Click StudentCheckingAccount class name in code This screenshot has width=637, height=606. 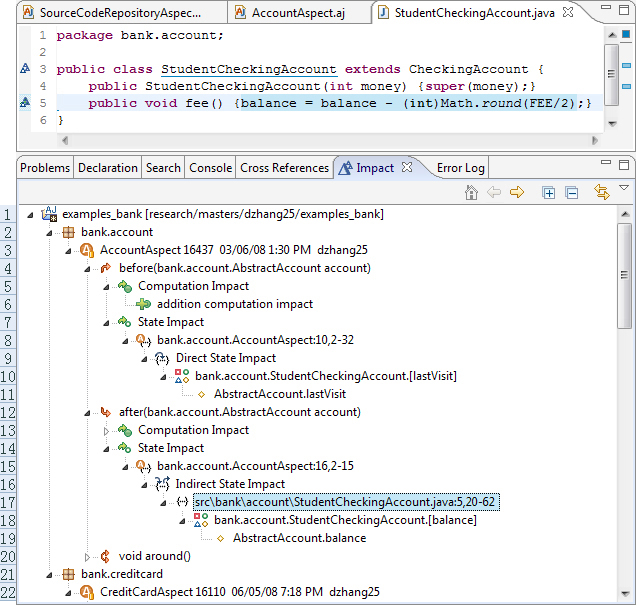pos(249,69)
